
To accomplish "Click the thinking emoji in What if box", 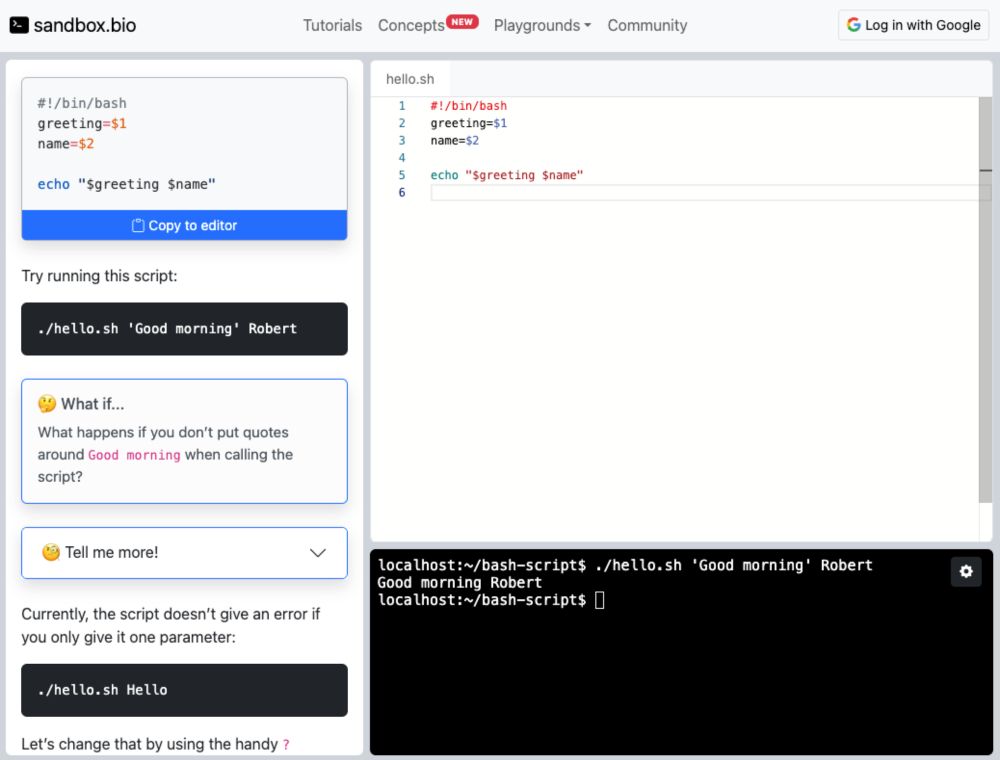I will pyautogui.click(x=47, y=404).
